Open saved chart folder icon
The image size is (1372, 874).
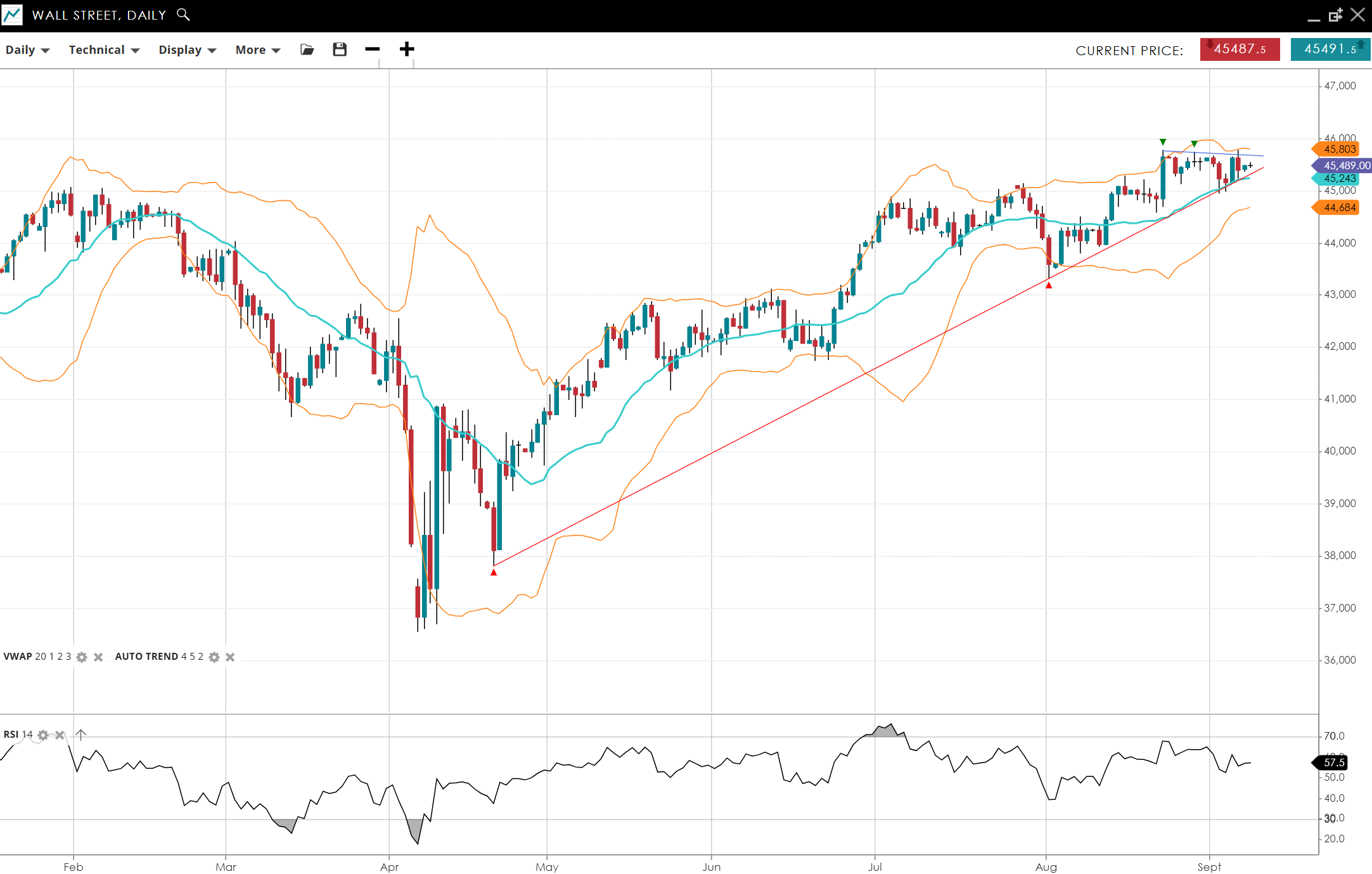click(307, 49)
